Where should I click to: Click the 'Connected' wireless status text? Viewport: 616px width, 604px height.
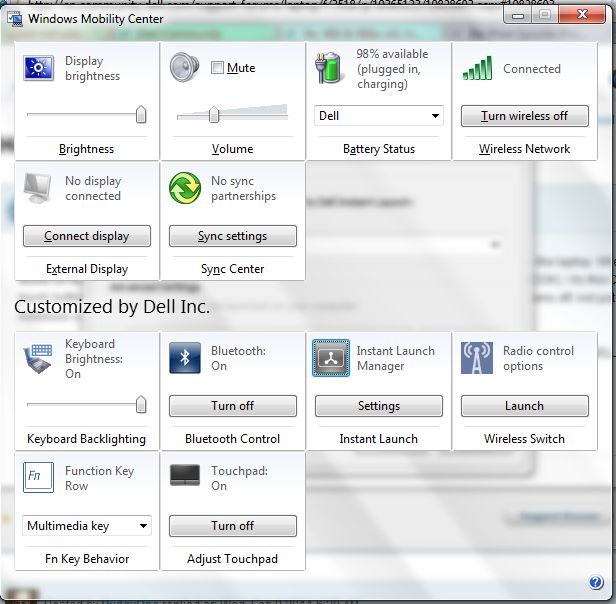click(x=532, y=69)
